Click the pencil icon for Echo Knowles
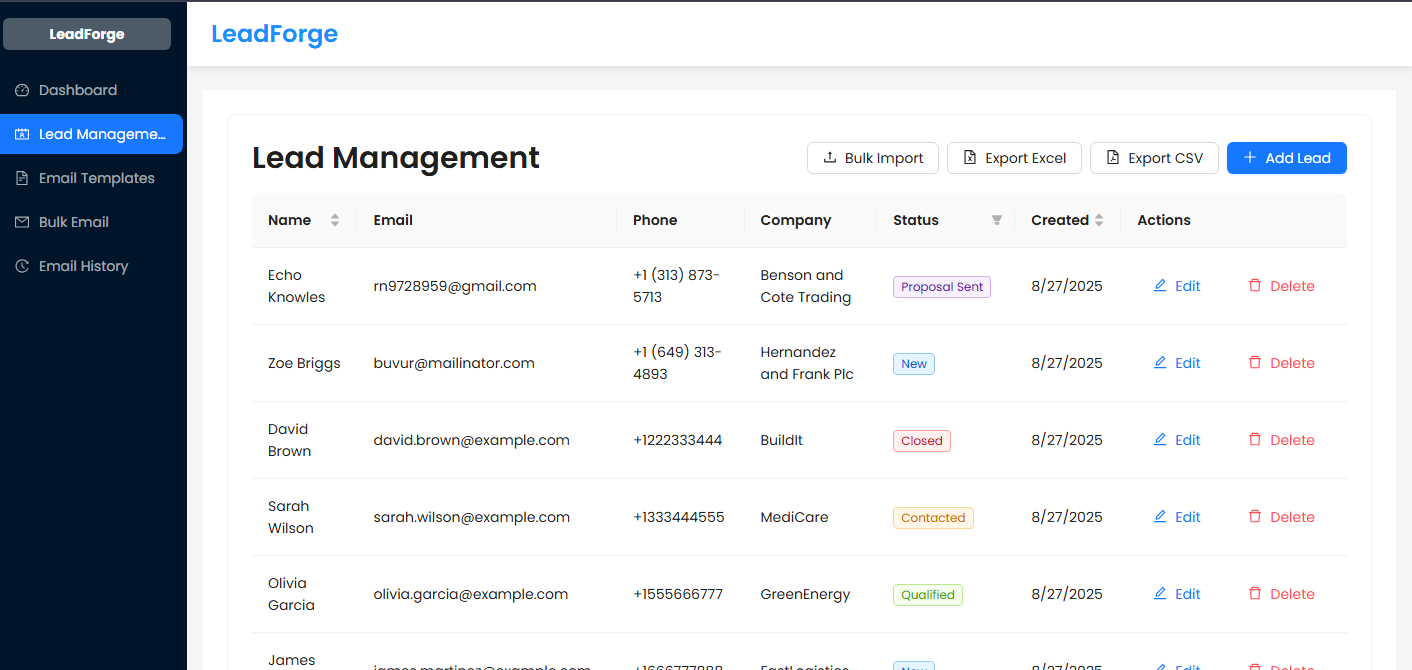 click(x=1160, y=286)
